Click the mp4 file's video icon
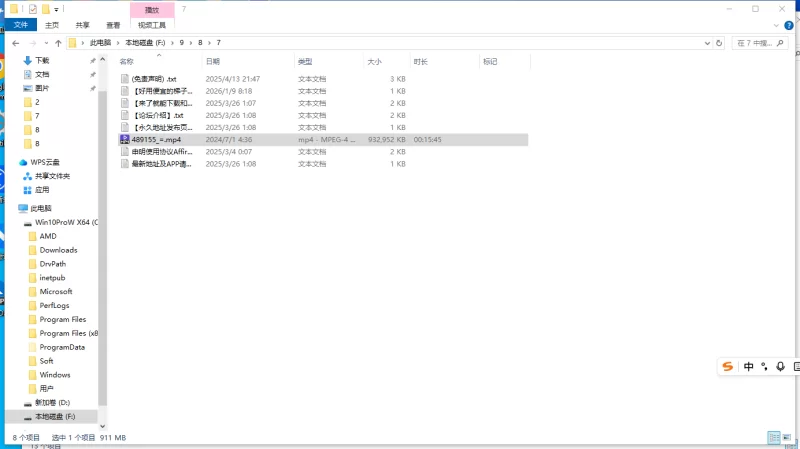 coord(124,139)
